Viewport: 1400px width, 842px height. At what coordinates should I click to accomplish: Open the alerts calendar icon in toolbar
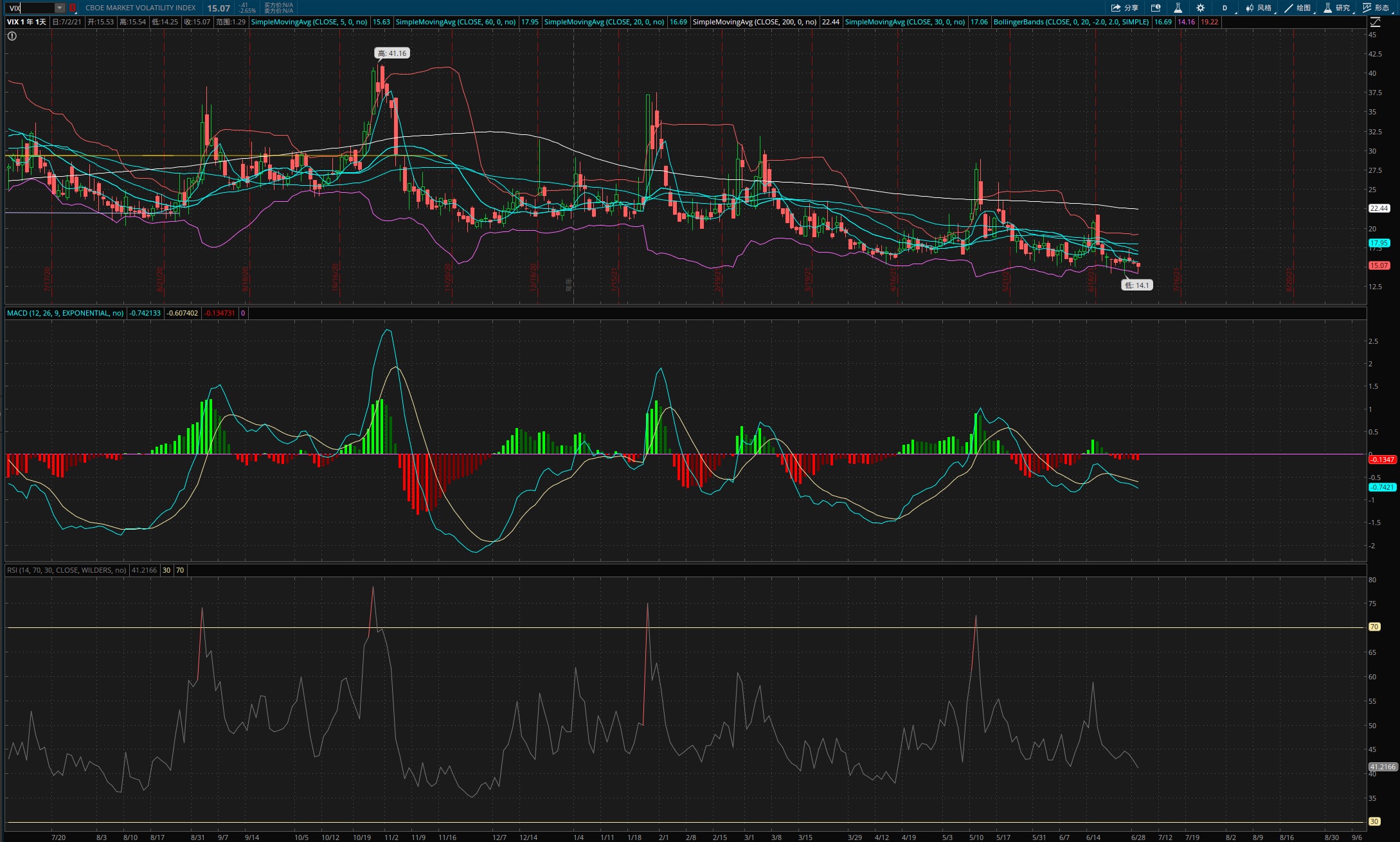[1155, 8]
